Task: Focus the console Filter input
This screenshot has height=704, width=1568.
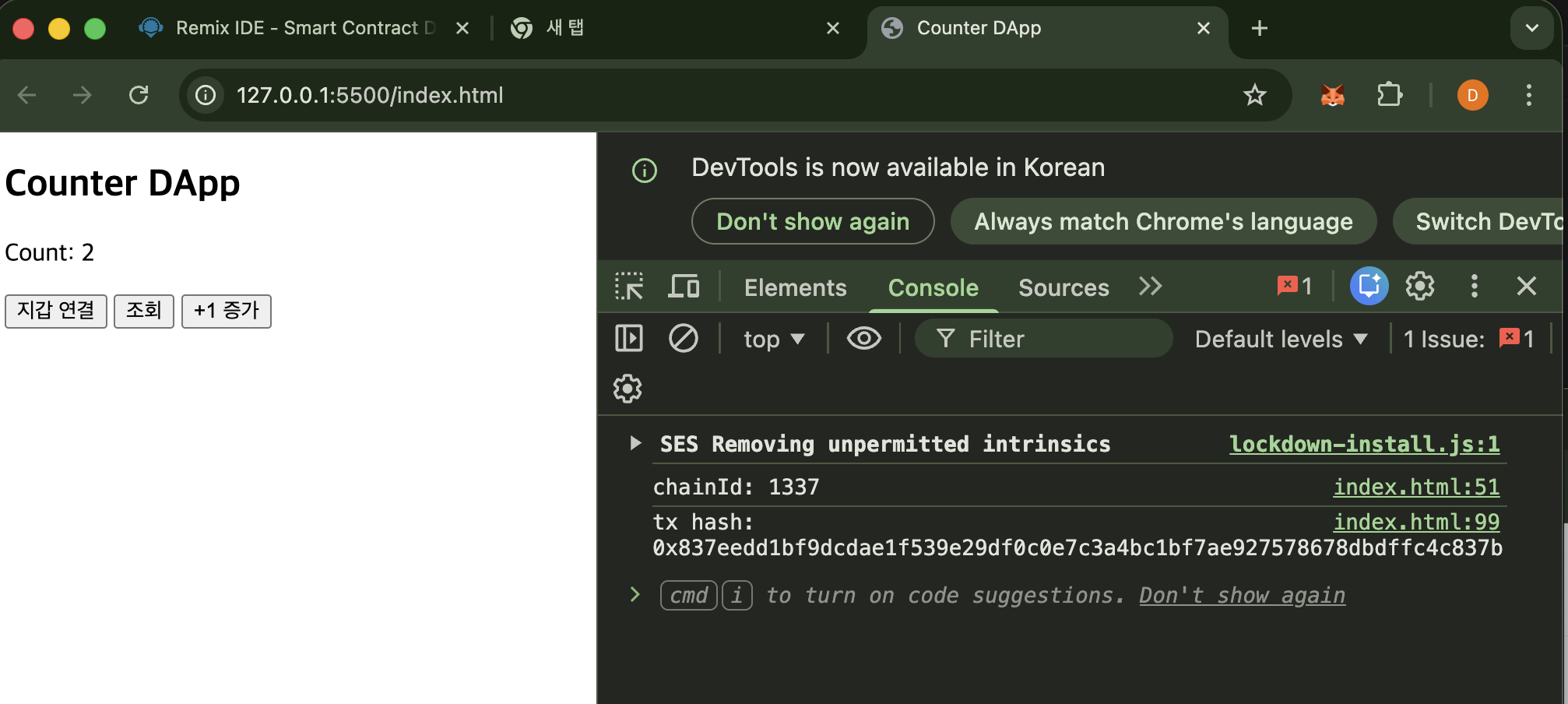Action: pyautogui.click(x=1043, y=339)
